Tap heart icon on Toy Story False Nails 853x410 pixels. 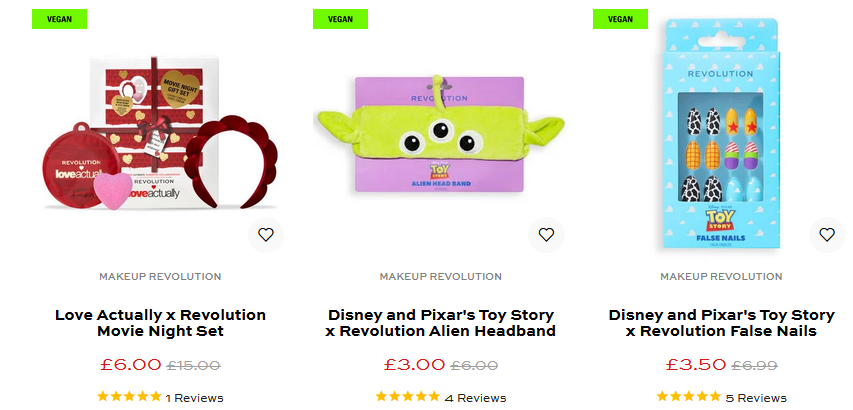point(827,235)
